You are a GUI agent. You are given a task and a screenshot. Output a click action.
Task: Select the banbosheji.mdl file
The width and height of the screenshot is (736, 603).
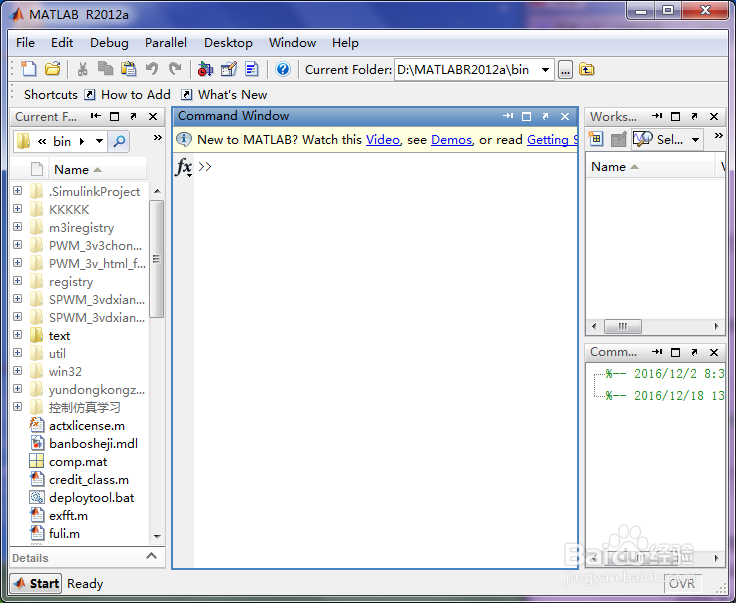(x=93, y=443)
